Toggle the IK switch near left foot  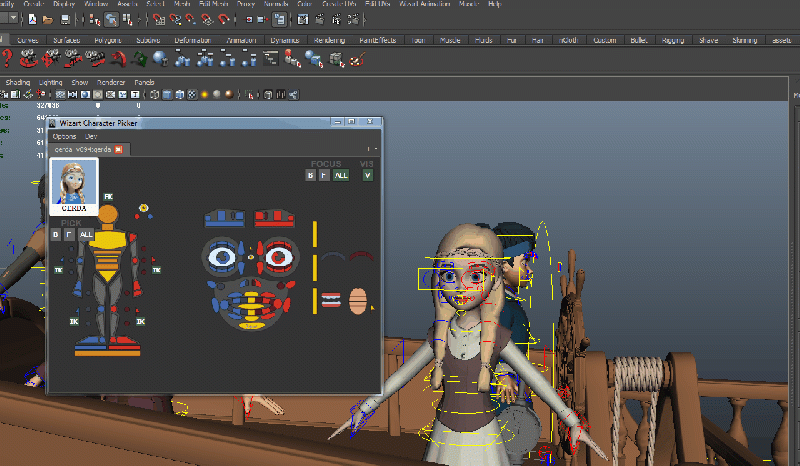click(74, 321)
